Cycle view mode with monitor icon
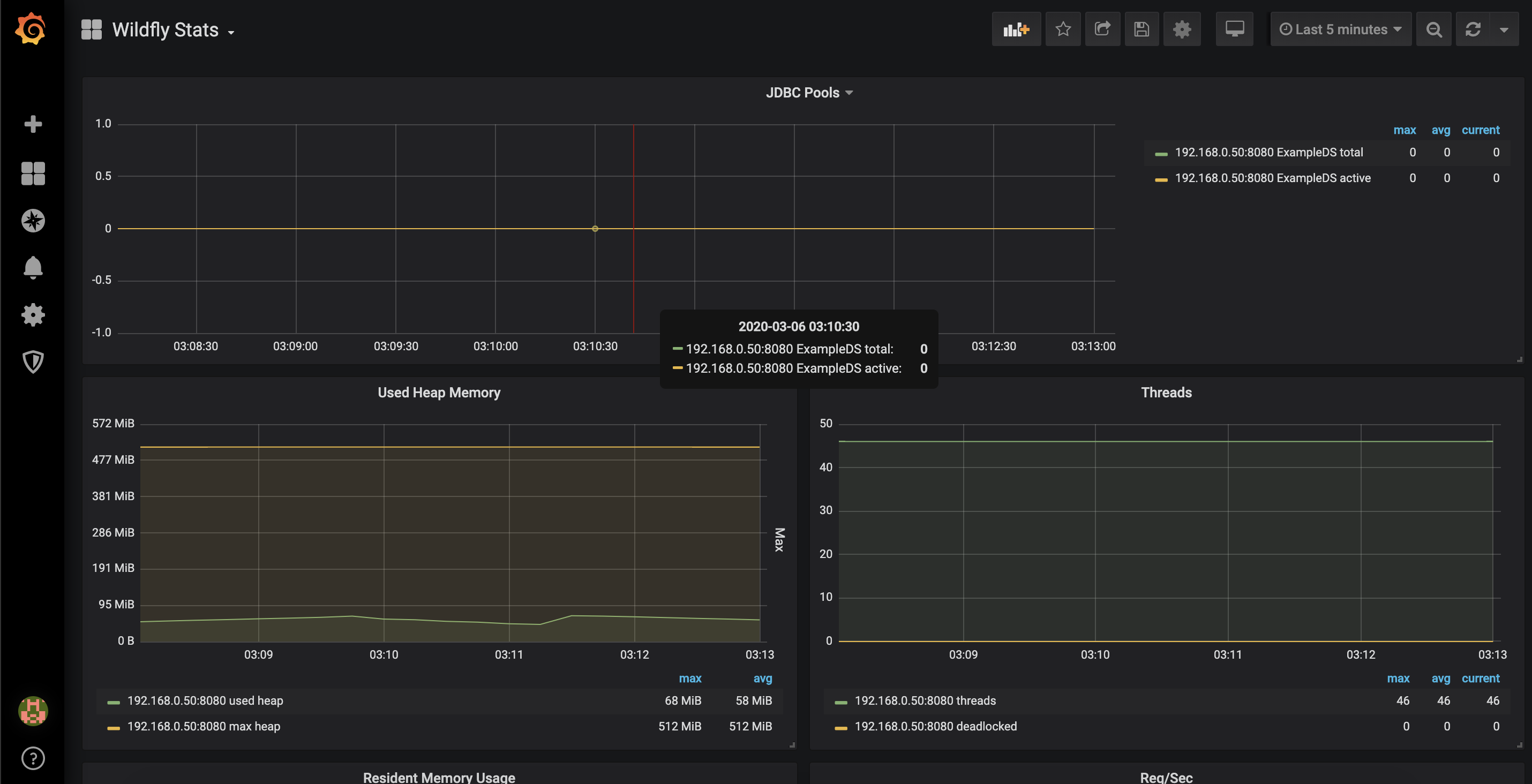The image size is (1532, 784). (x=1234, y=29)
